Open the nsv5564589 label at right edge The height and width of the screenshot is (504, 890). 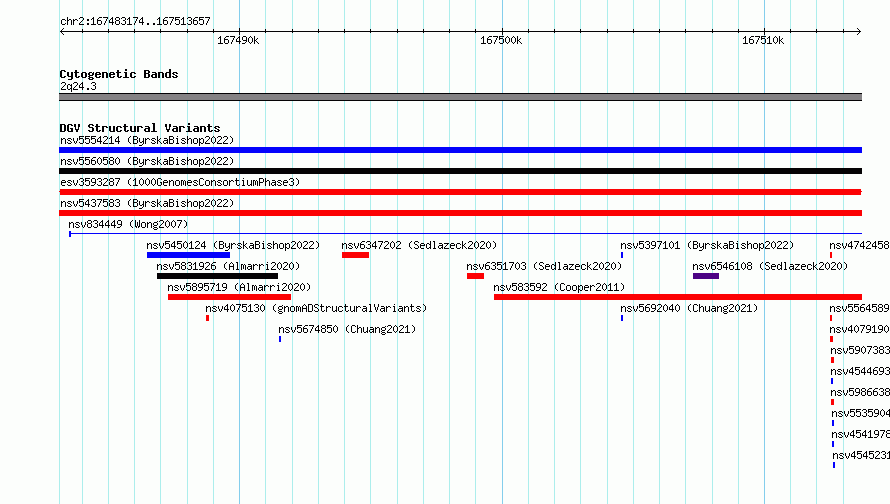tap(859, 308)
